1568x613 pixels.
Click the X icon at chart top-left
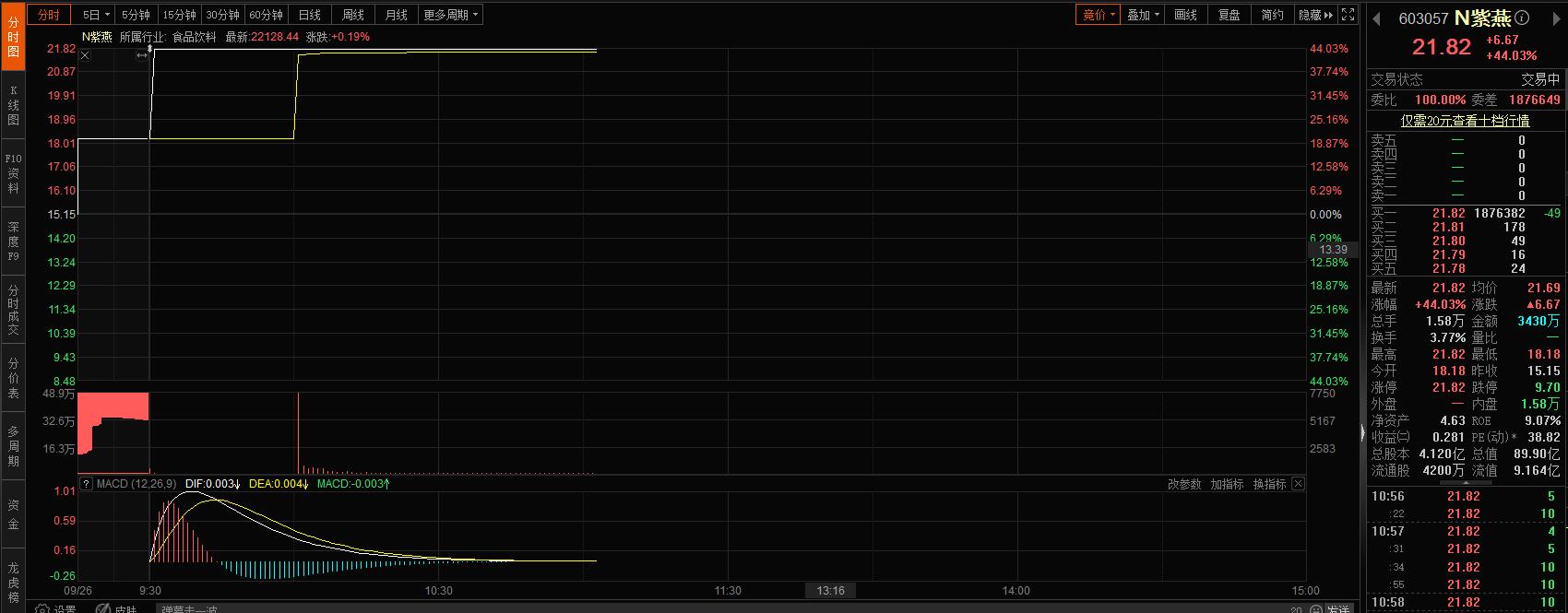(85, 56)
